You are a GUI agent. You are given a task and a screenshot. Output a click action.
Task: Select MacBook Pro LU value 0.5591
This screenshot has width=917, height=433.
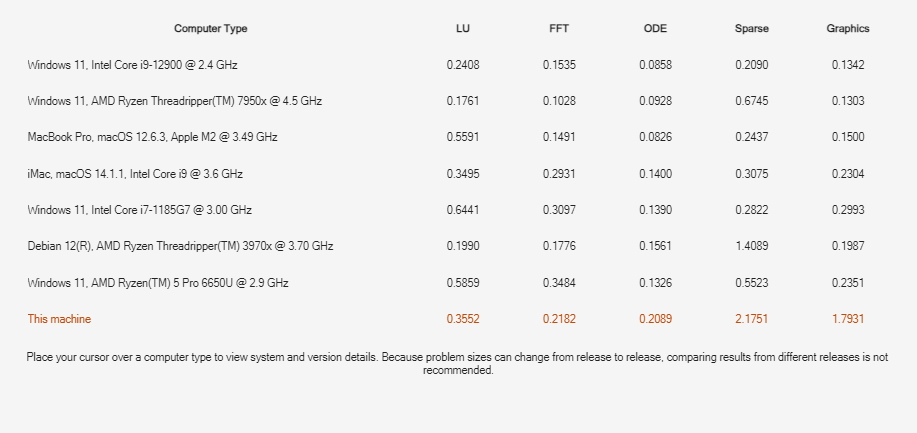coord(463,137)
